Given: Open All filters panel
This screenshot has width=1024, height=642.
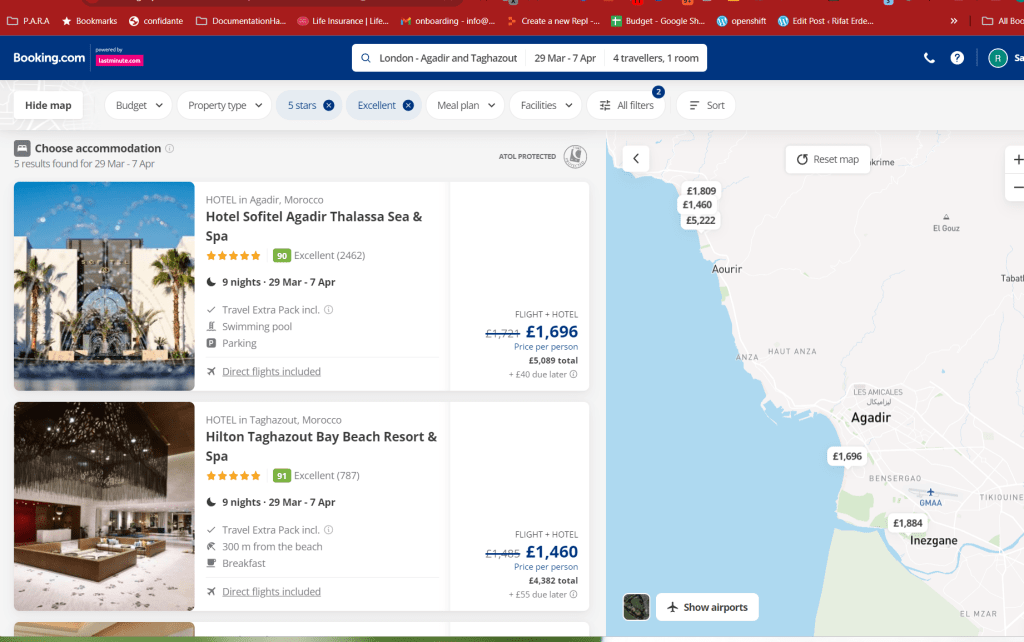Looking at the screenshot, I should 626,105.
